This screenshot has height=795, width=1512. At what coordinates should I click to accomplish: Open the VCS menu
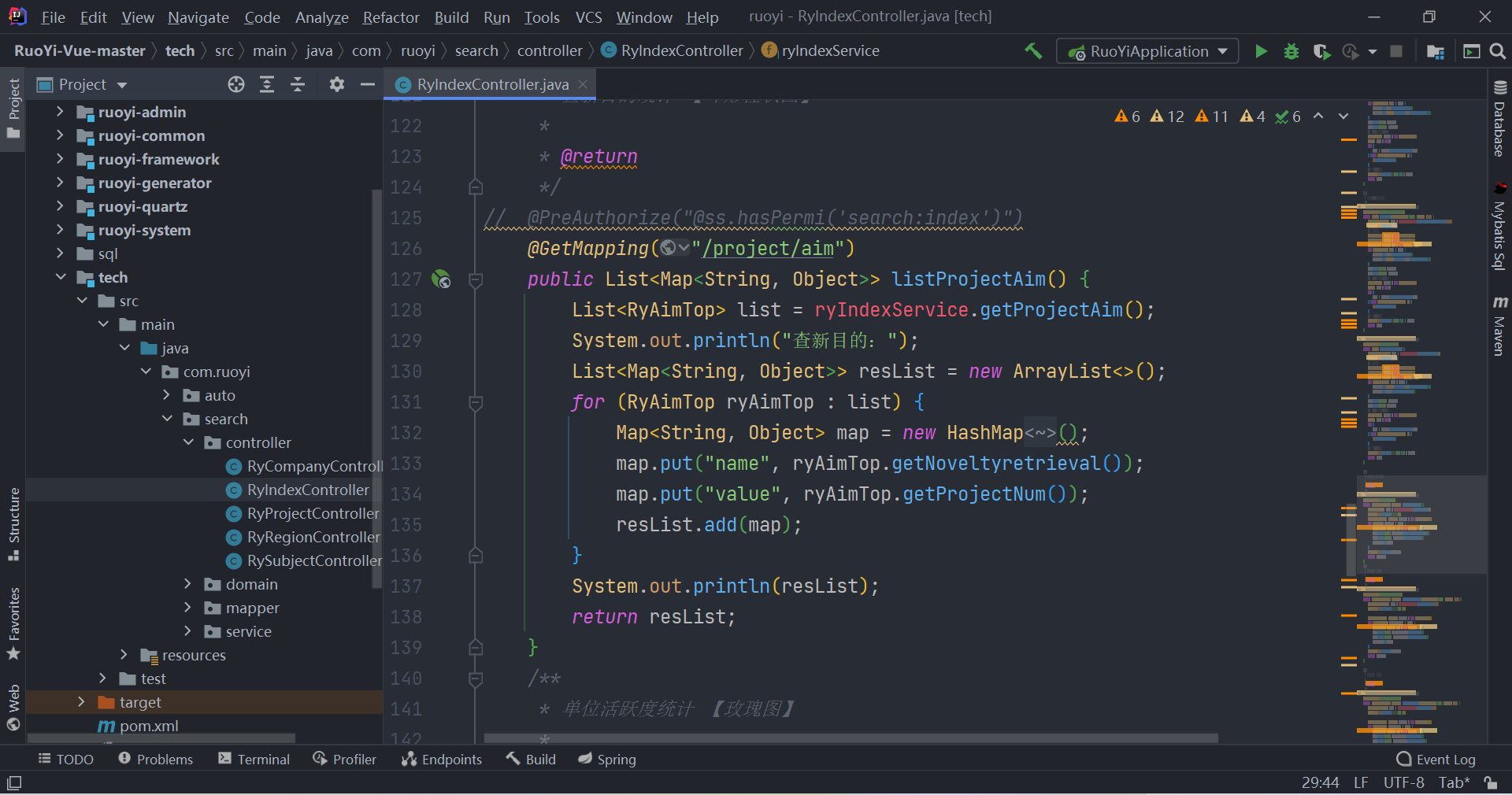pyautogui.click(x=588, y=17)
